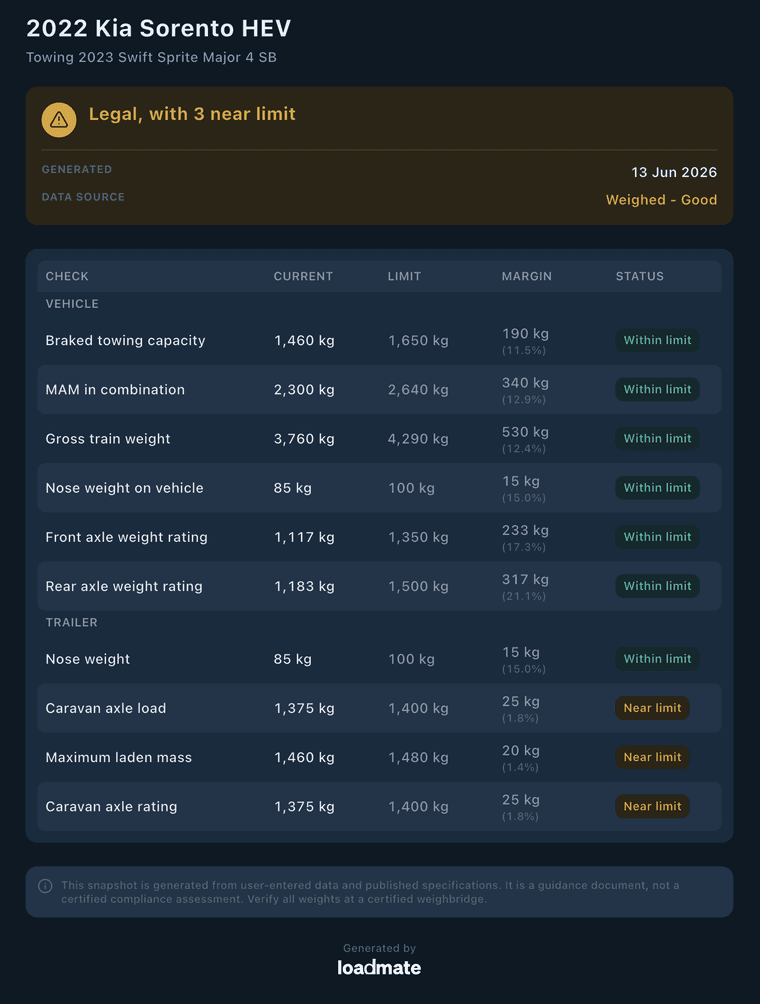Click the 'CURRENT' column header
The height and width of the screenshot is (1004, 760).
point(303,276)
